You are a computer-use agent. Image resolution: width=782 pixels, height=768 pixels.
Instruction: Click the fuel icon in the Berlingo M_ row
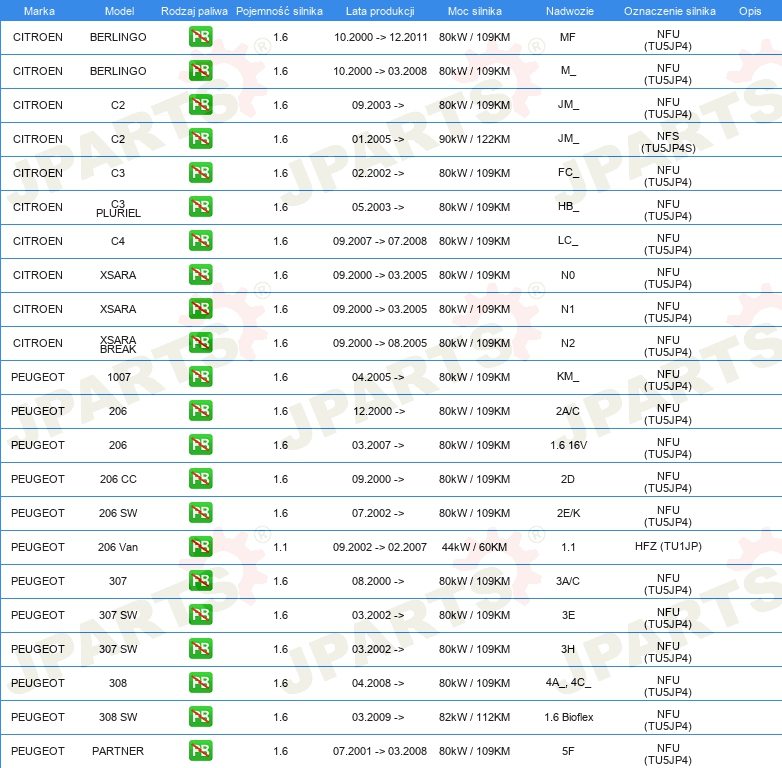200,71
